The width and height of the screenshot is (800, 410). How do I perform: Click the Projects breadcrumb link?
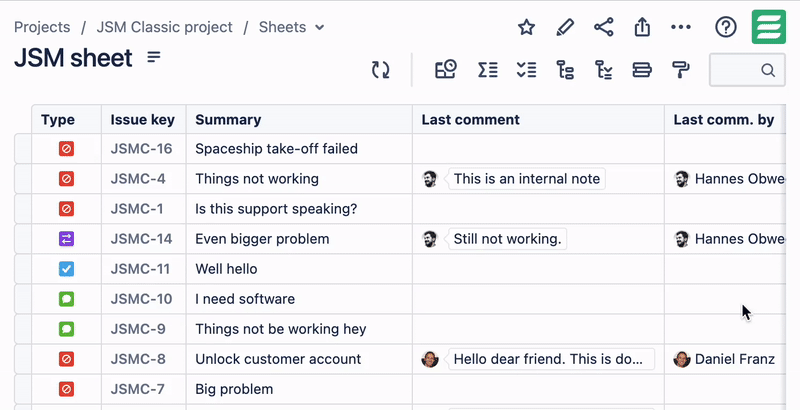click(x=42, y=27)
